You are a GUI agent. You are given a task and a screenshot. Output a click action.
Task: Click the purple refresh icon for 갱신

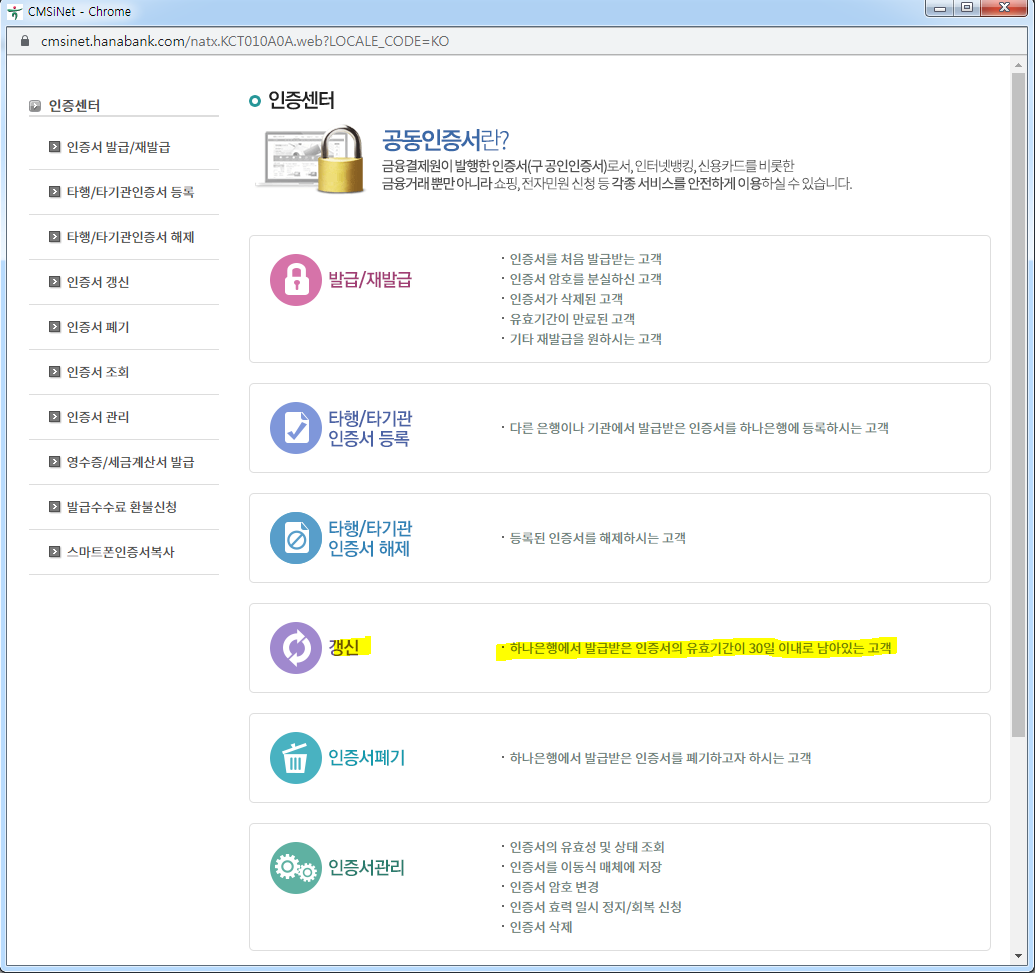click(296, 648)
